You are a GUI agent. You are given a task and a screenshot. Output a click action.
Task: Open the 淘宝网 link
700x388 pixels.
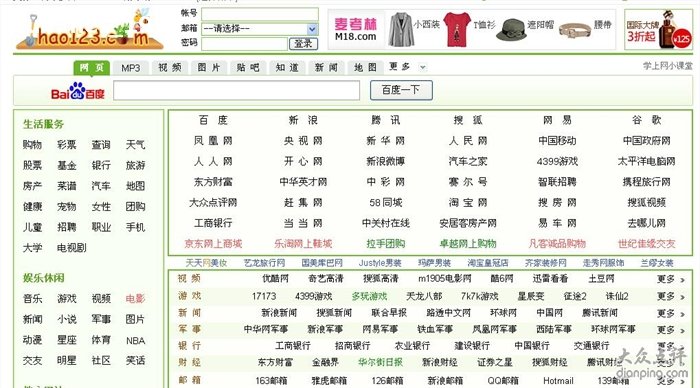click(x=468, y=203)
